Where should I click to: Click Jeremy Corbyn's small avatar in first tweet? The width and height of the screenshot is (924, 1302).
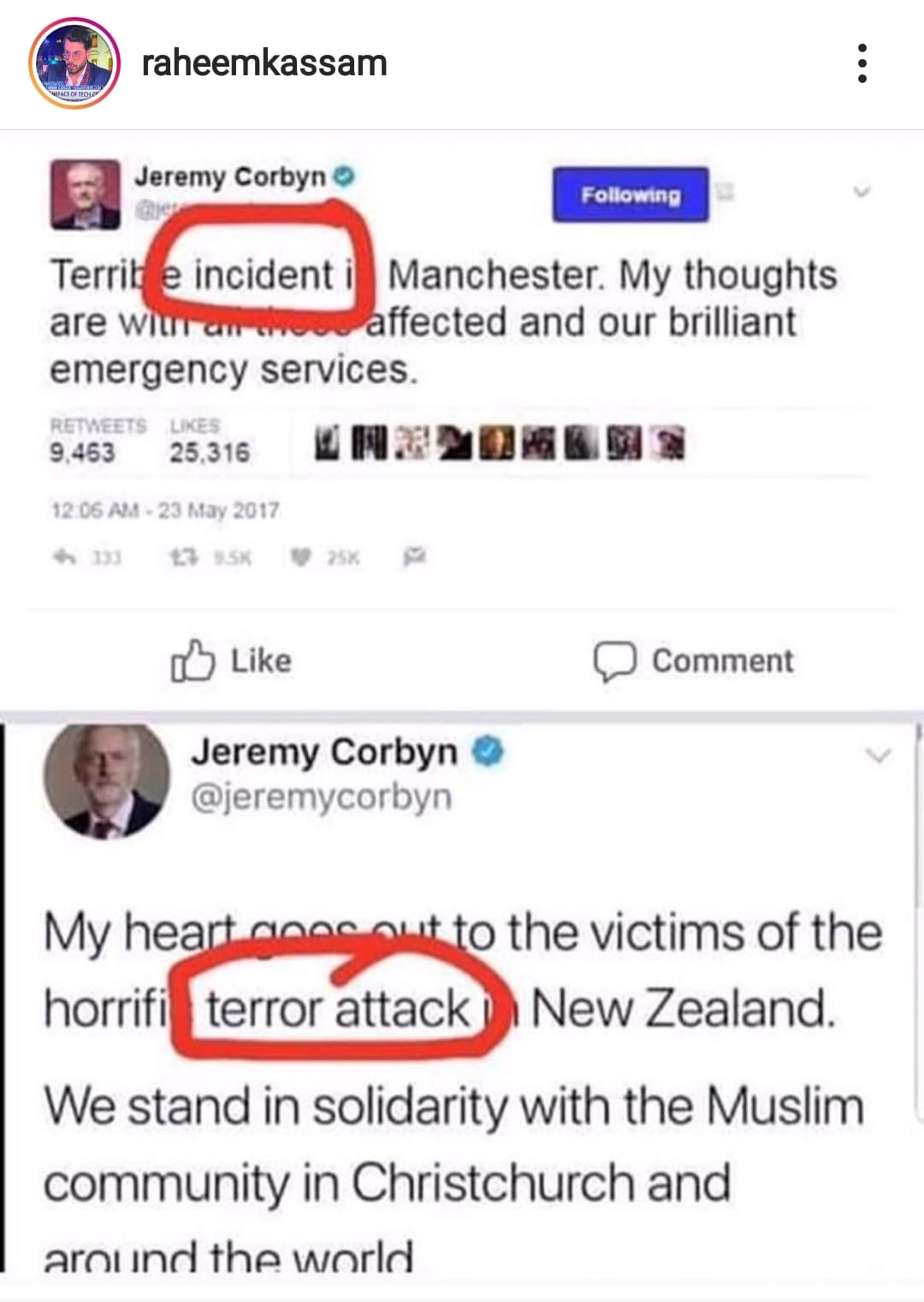point(86,195)
